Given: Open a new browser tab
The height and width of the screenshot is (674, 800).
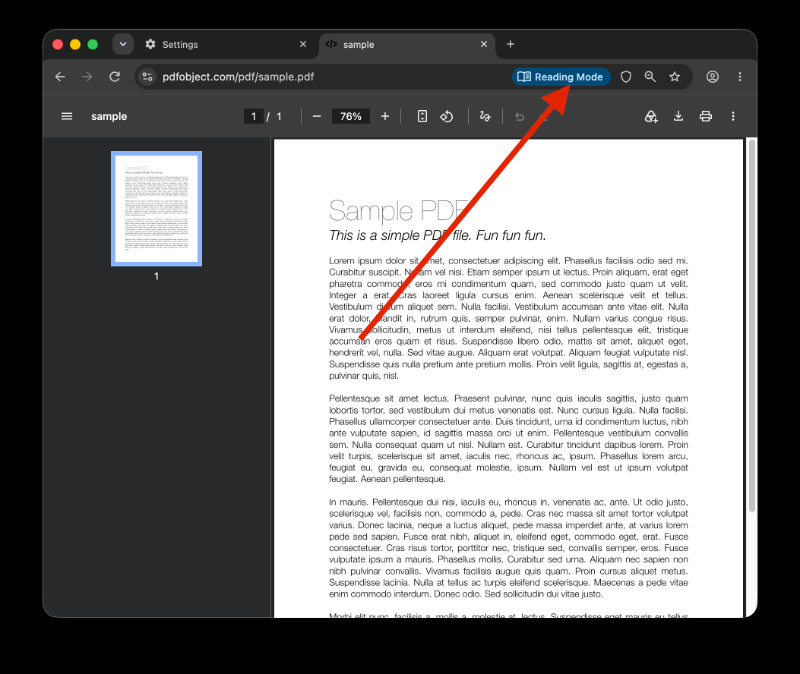Looking at the screenshot, I should pyautogui.click(x=510, y=44).
